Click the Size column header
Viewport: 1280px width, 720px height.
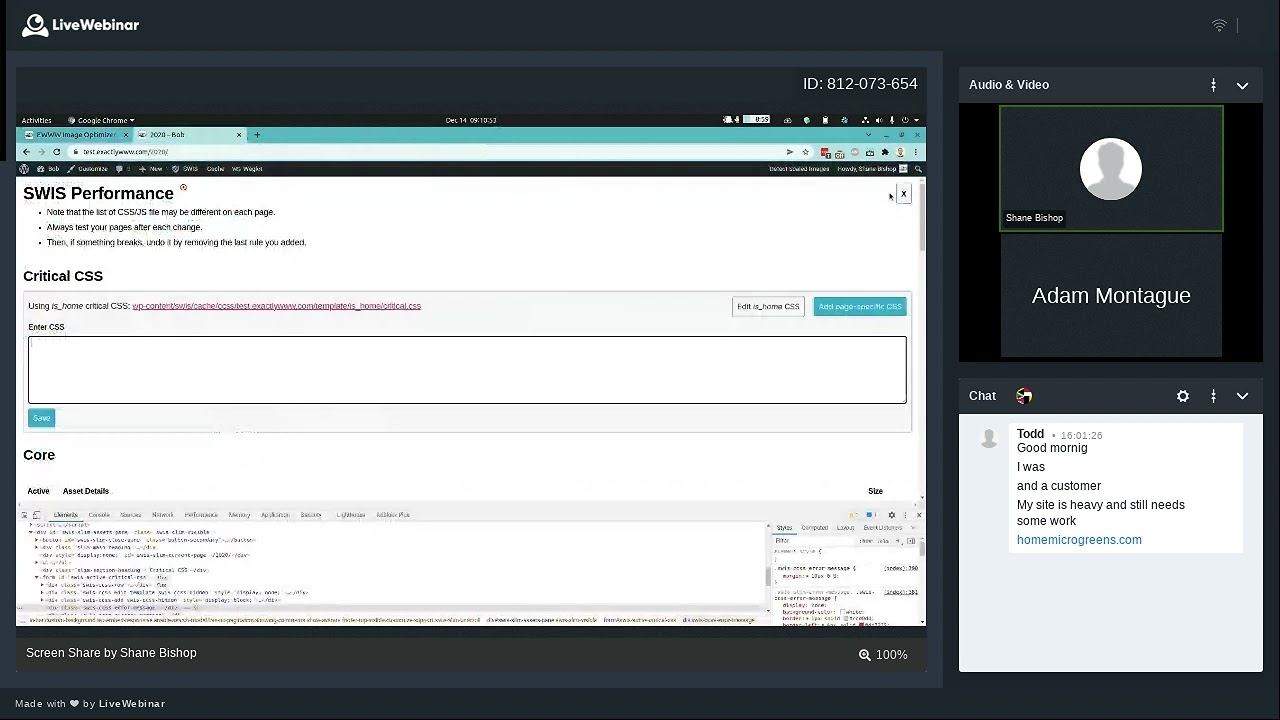pos(875,491)
